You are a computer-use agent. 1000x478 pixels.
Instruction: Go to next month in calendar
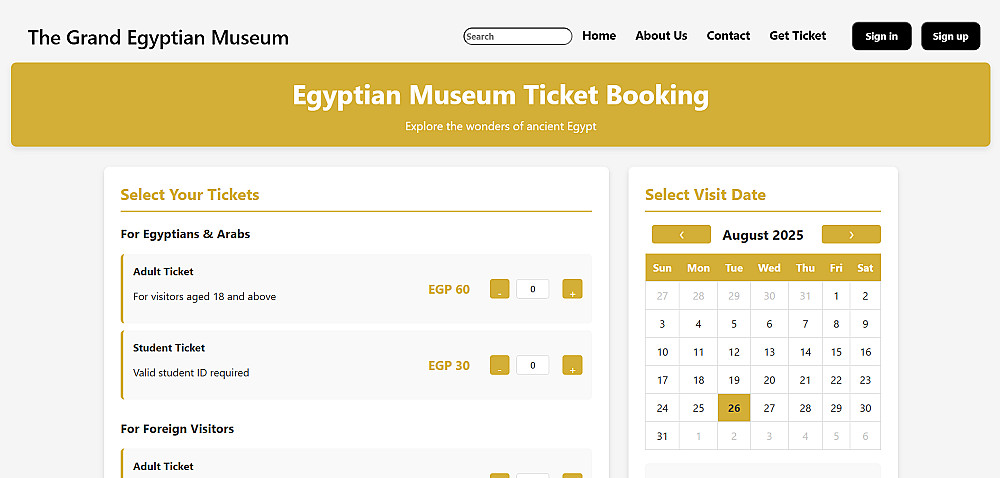(x=851, y=235)
